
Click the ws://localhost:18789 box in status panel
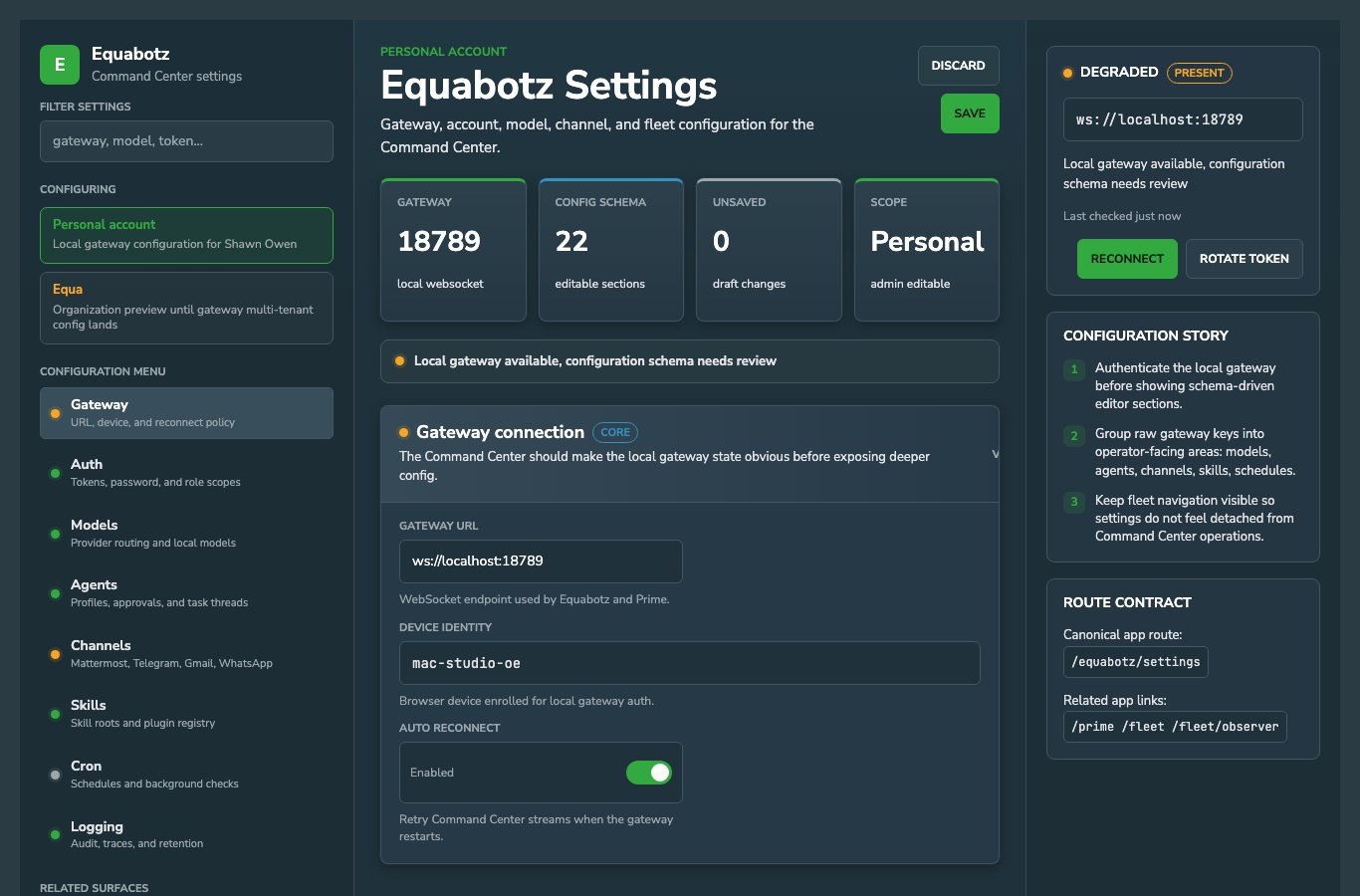pos(1183,119)
